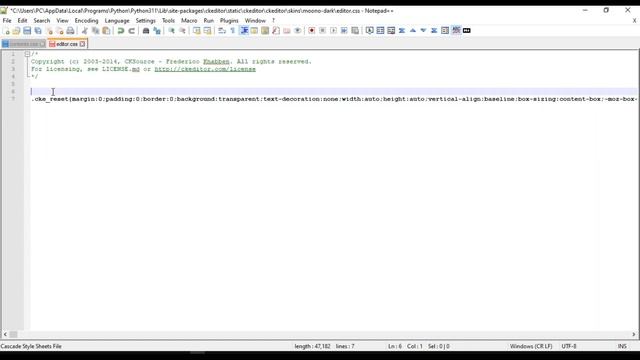Click the .cke_reset code text on line 7
This screenshot has height=360, width=640.
point(49,99)
